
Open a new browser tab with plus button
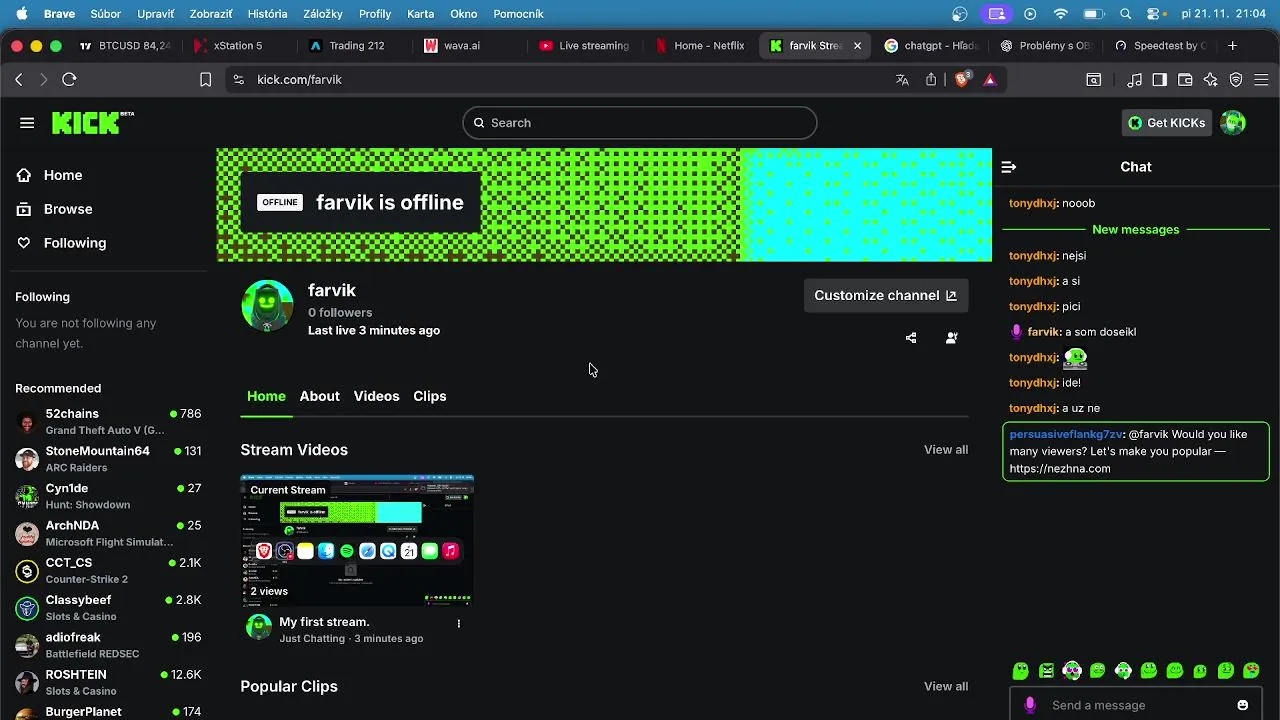(1233, 45)
